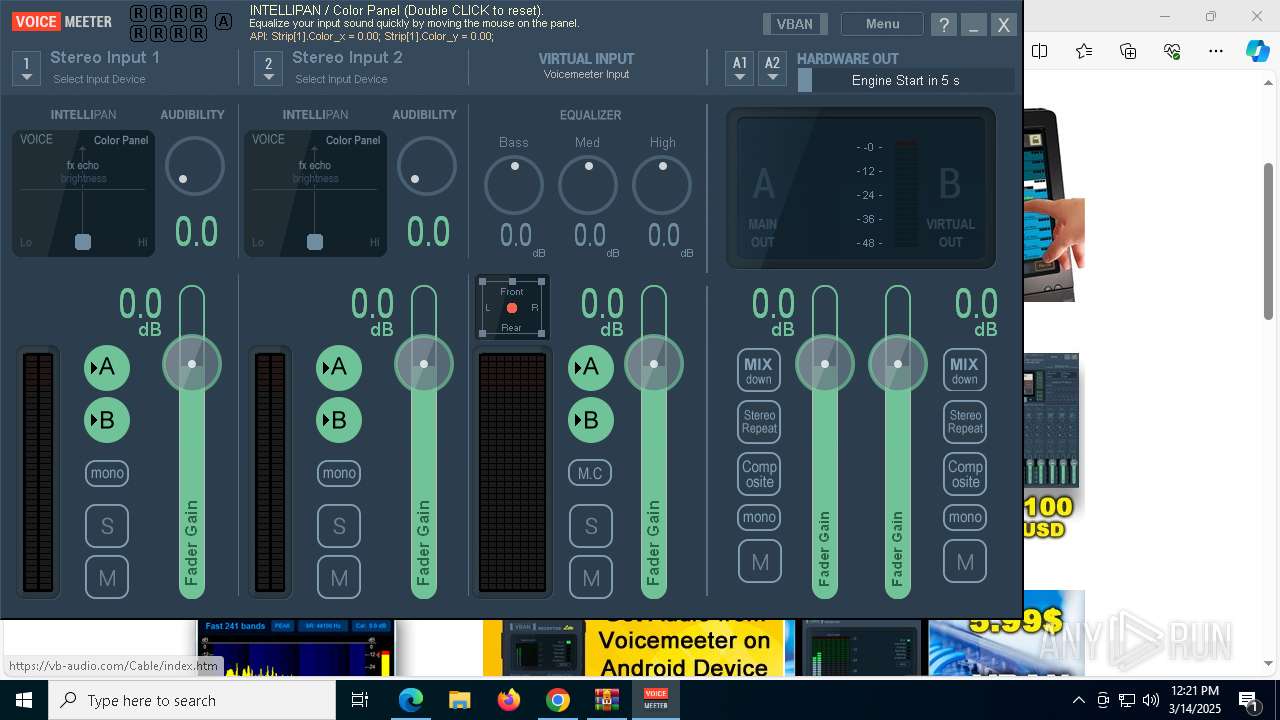Click Main Out A Fader Gain knob
1280x720 pixels.
point(825,364)
